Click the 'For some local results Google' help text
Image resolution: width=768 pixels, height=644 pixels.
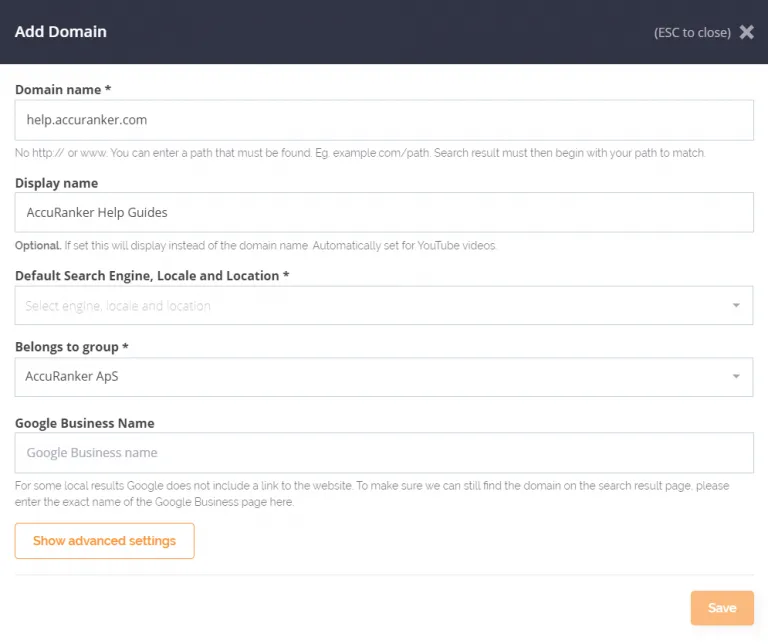(x=372, y=494)
